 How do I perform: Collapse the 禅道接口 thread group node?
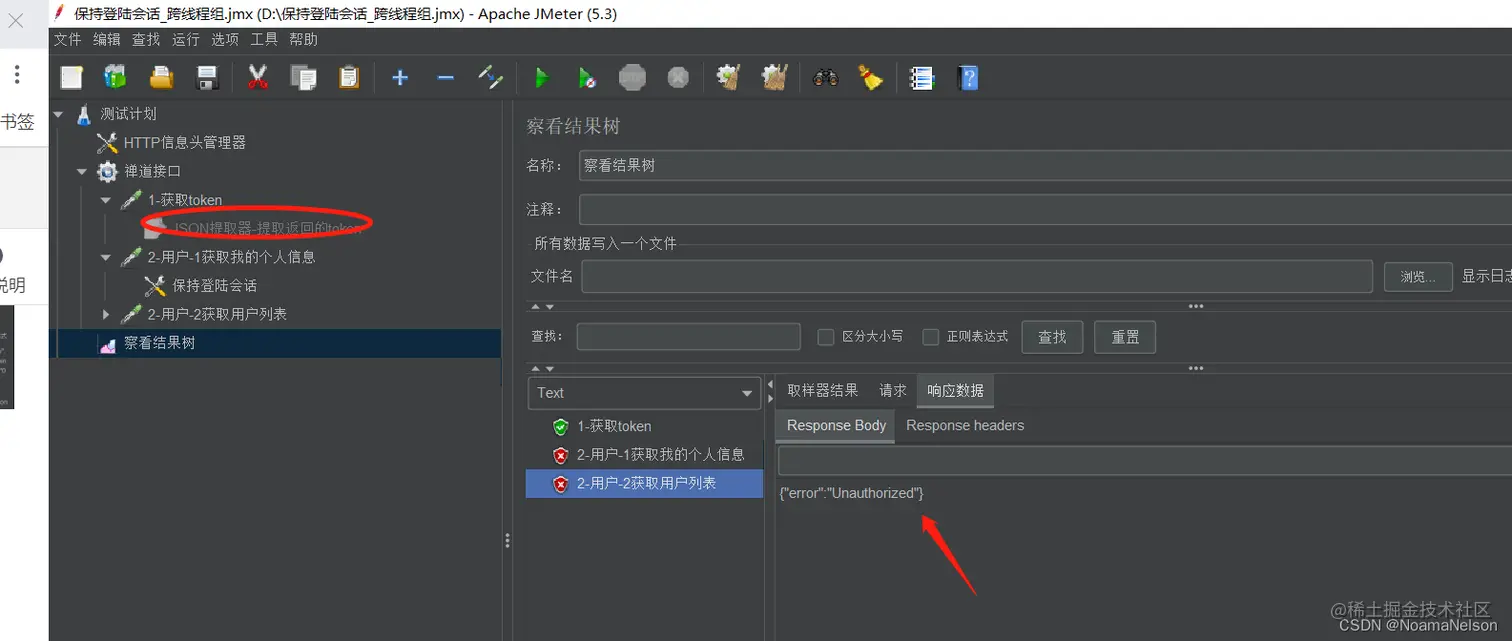[81, 171]
